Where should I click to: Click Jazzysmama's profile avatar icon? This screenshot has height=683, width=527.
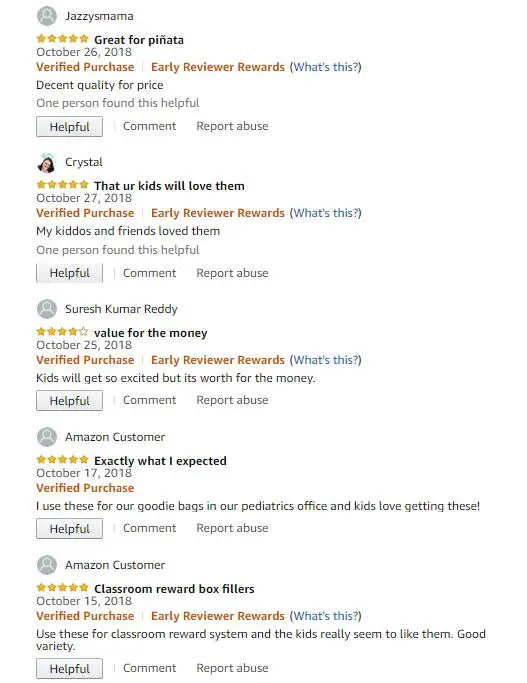47,17
